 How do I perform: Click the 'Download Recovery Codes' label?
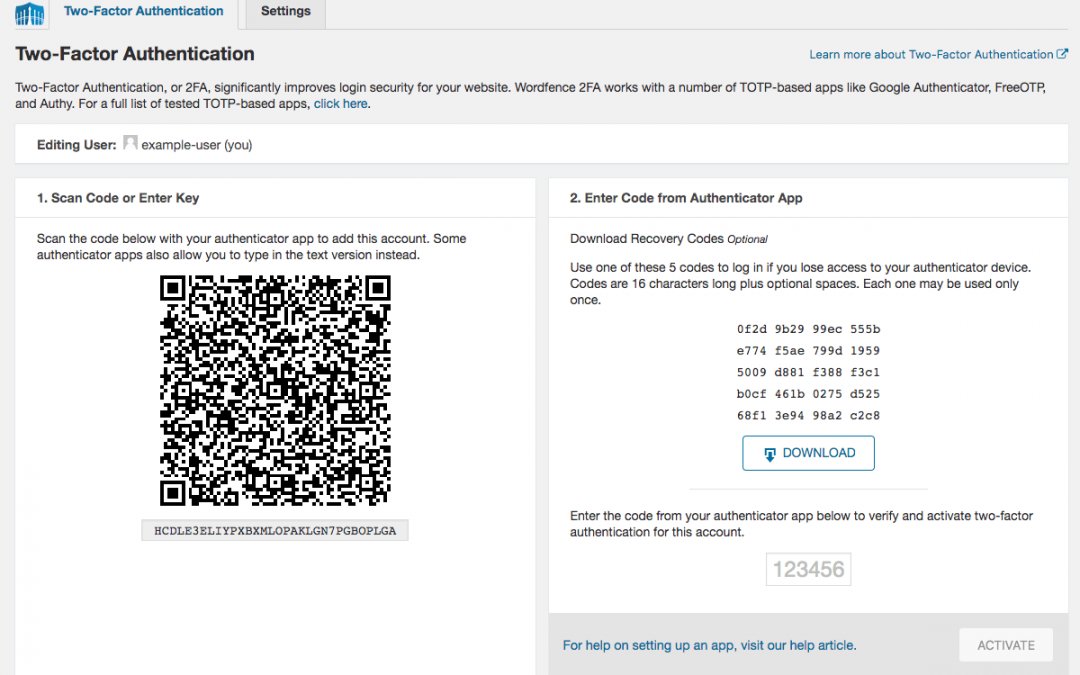tap(647, 238)
